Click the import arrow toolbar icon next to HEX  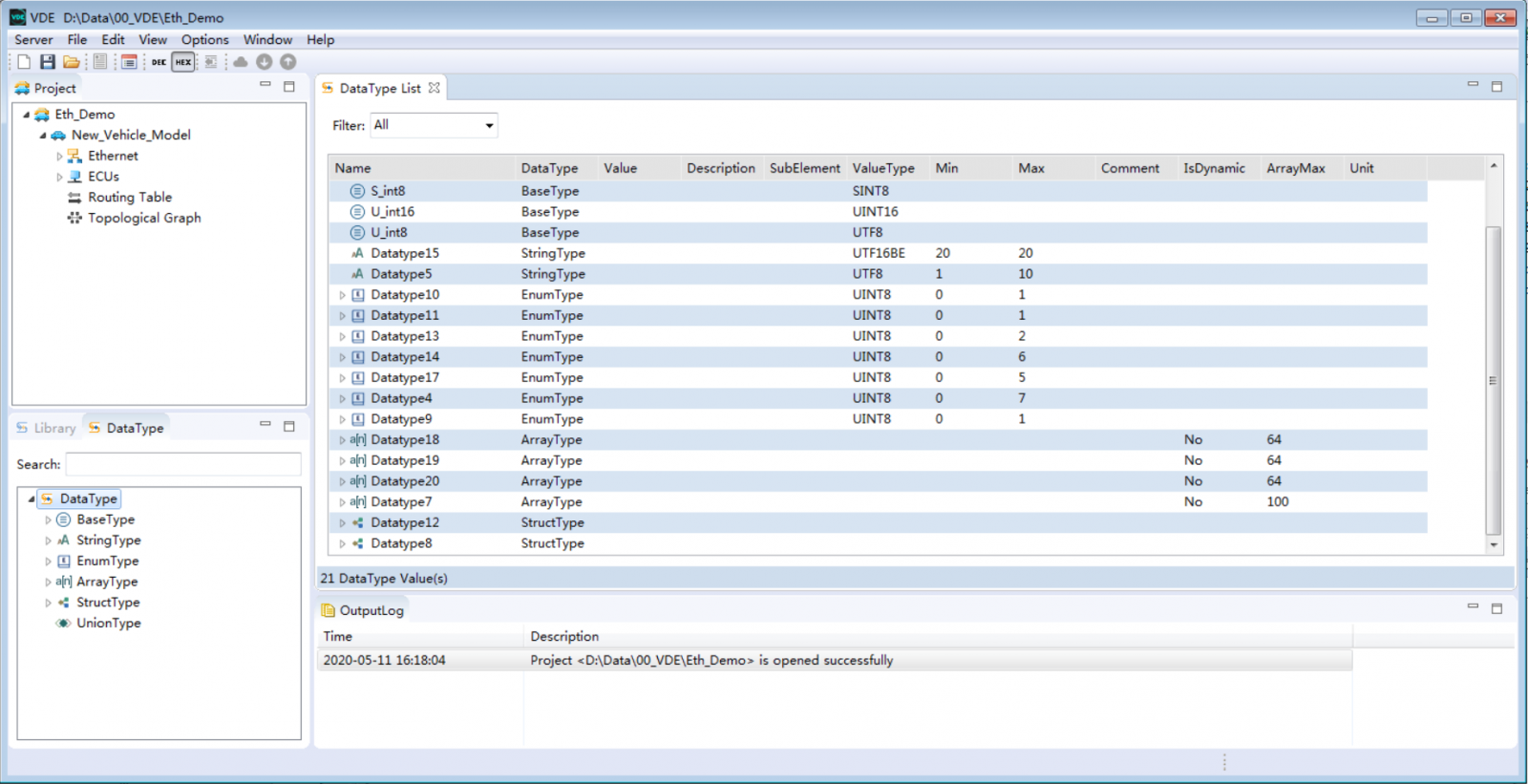pos(211,62)
